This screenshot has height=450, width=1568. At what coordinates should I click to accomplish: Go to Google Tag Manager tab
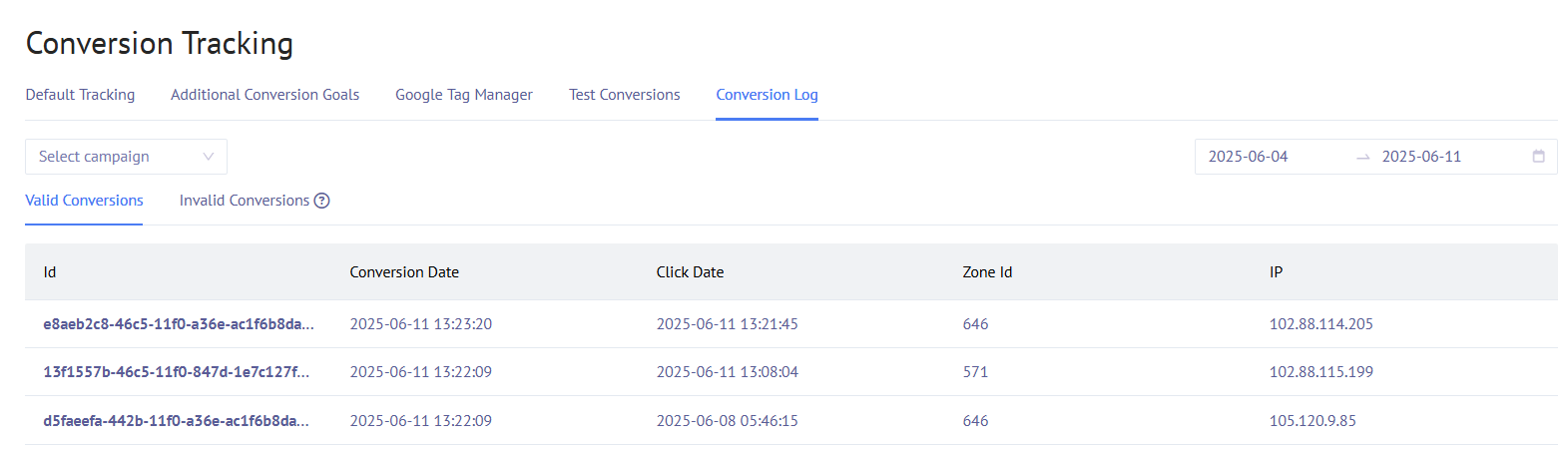(x=464, y=95)
